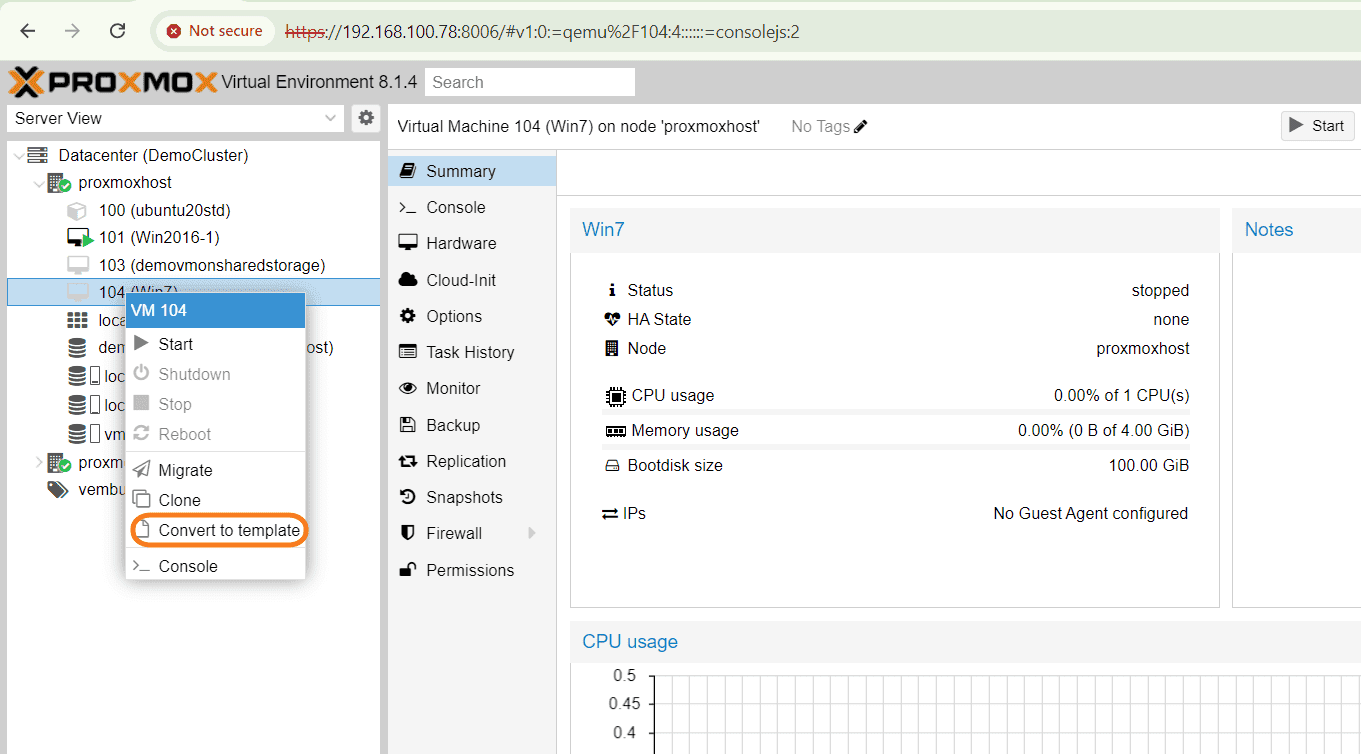Click the CPU usage chart heading
This screenshot has height=754, width=1361.
pos(630,641)
